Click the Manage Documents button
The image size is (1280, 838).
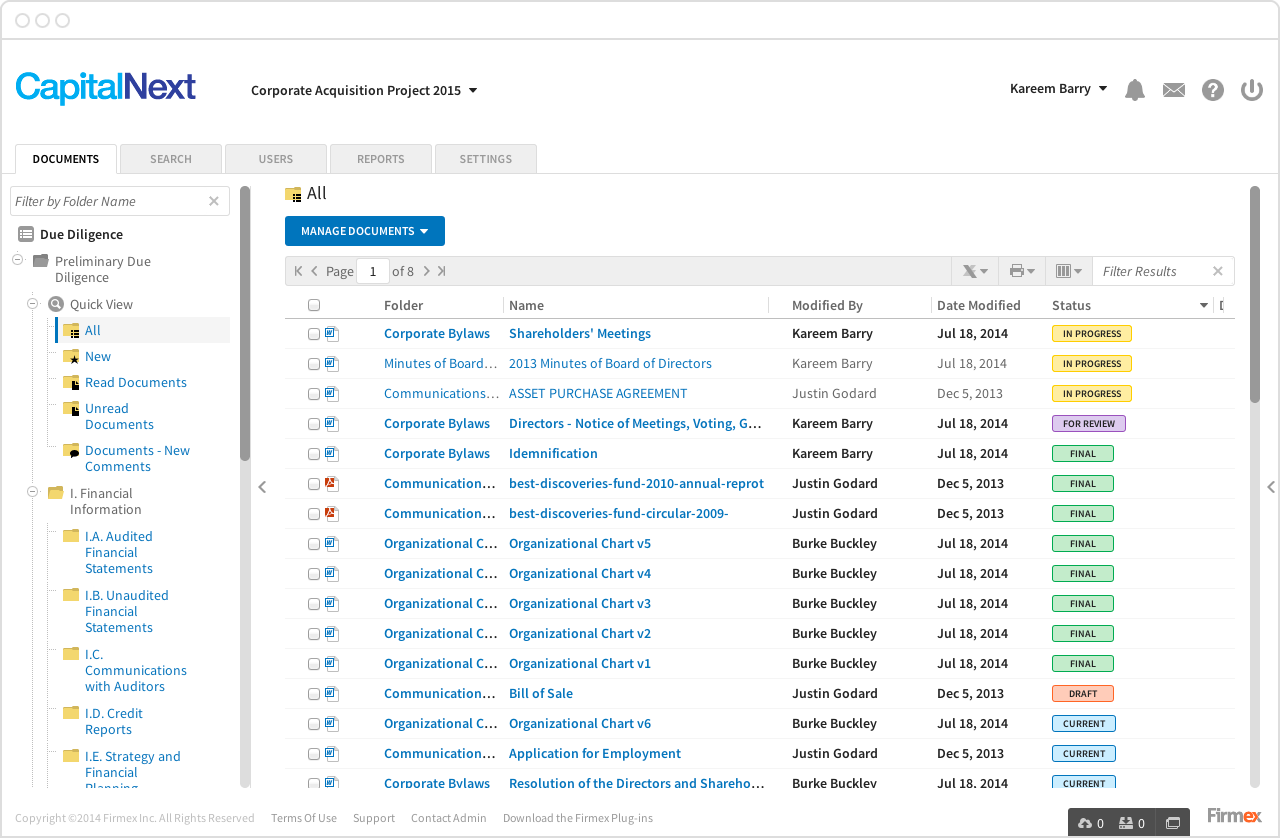pos(364,231)
